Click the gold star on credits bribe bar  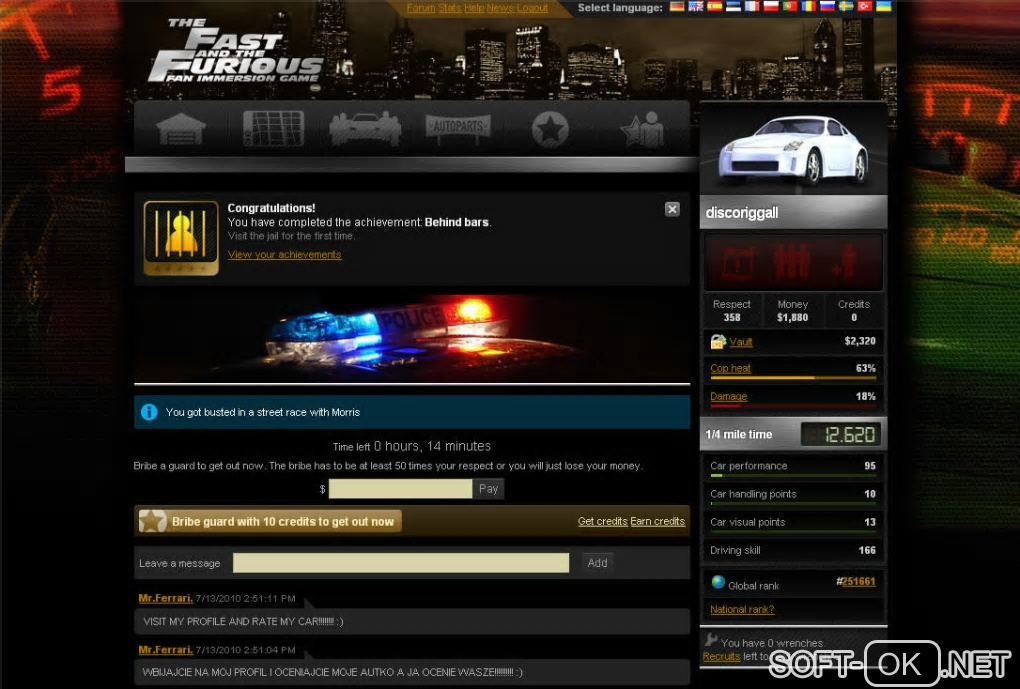tap(153, 521)
